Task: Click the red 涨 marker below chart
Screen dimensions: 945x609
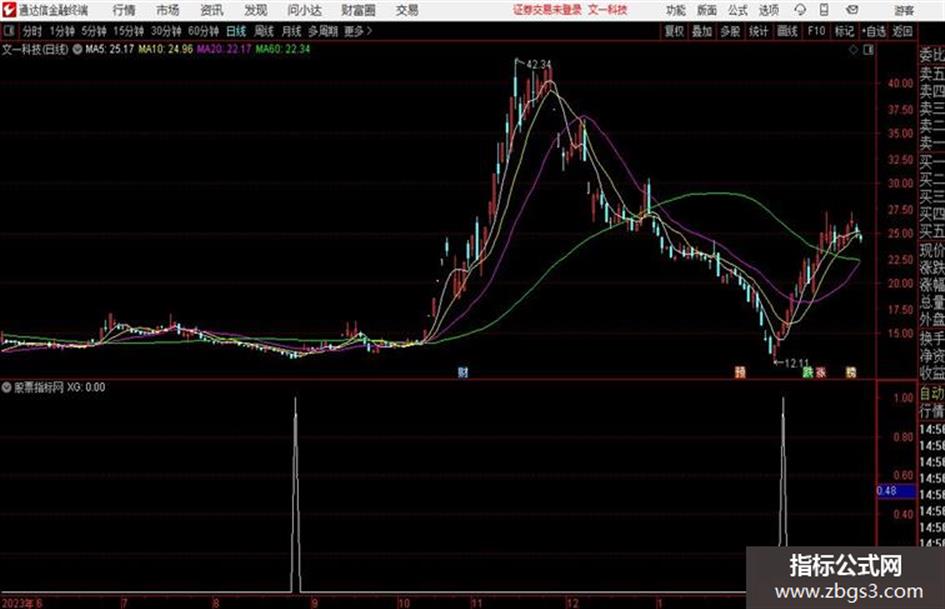Action: click(x=820, y=372)
